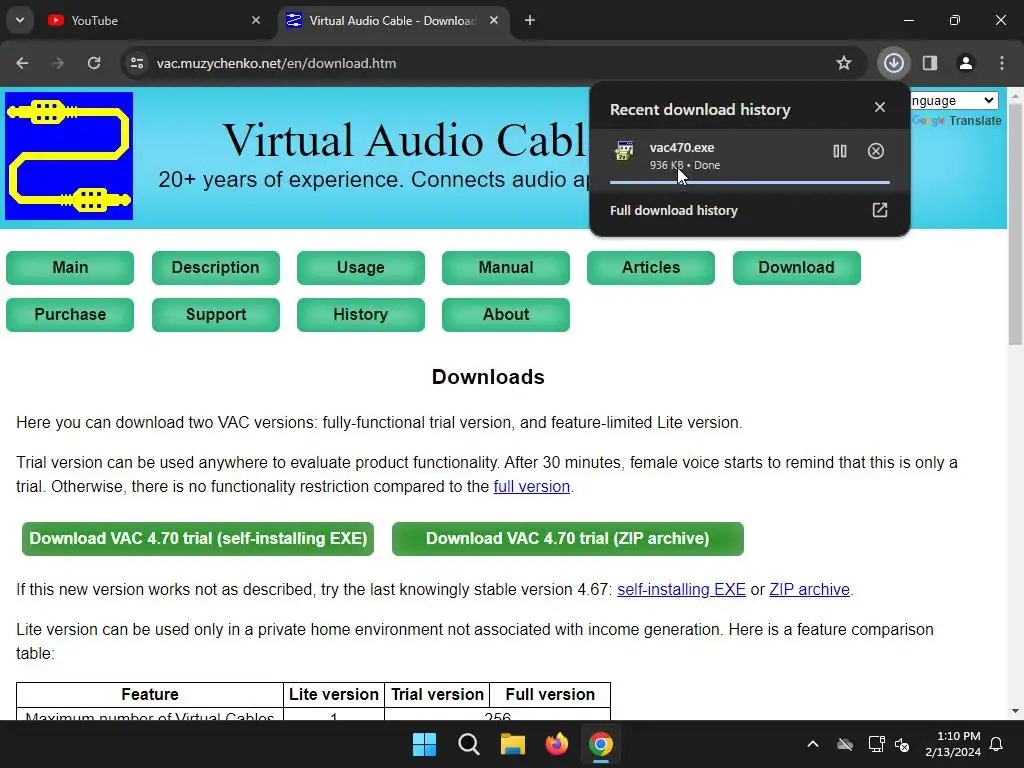Go to the Articles page
This screenshot has height=768, width=1024.
coord(650,268)
